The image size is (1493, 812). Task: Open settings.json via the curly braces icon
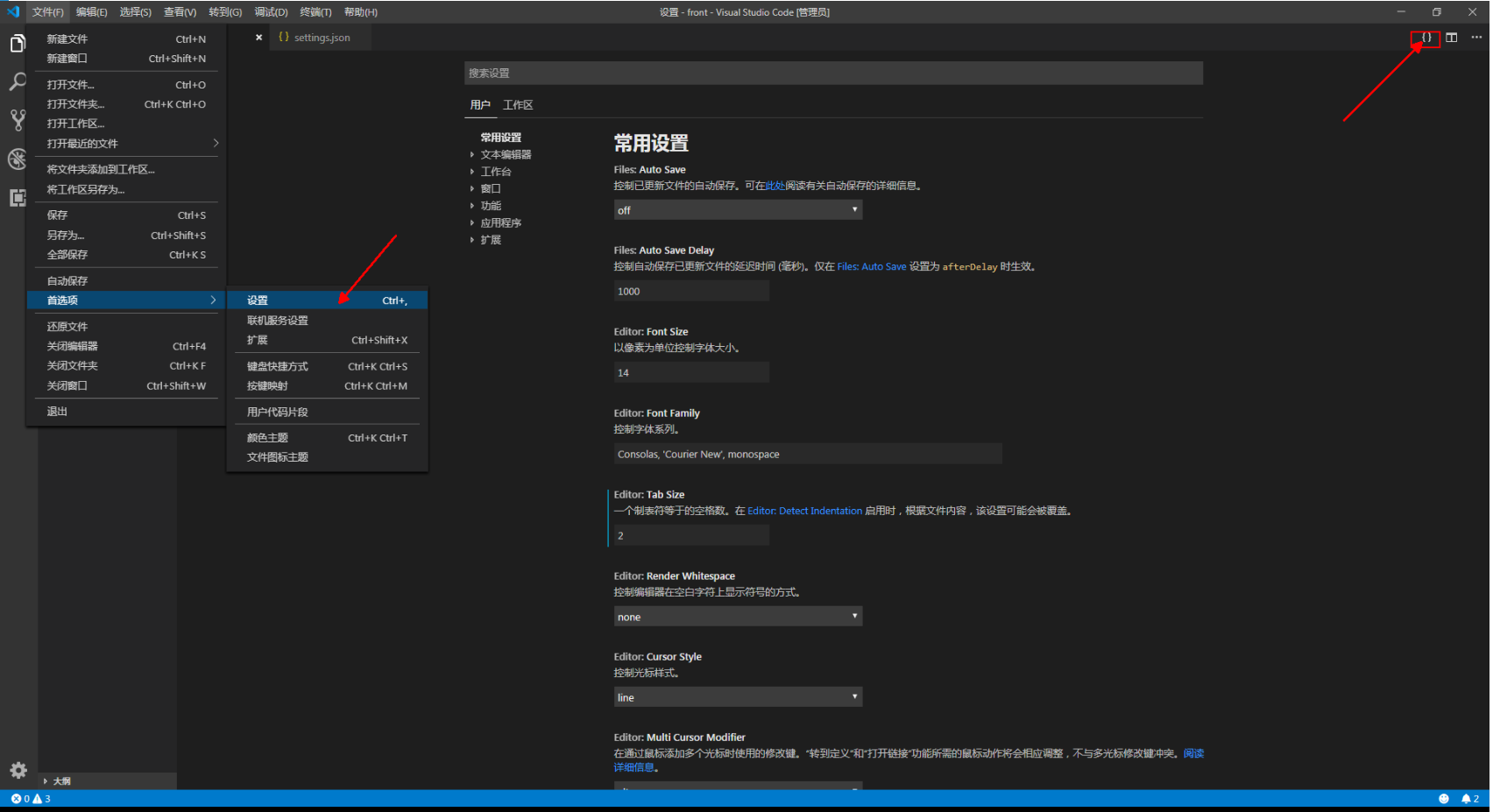1426,38
